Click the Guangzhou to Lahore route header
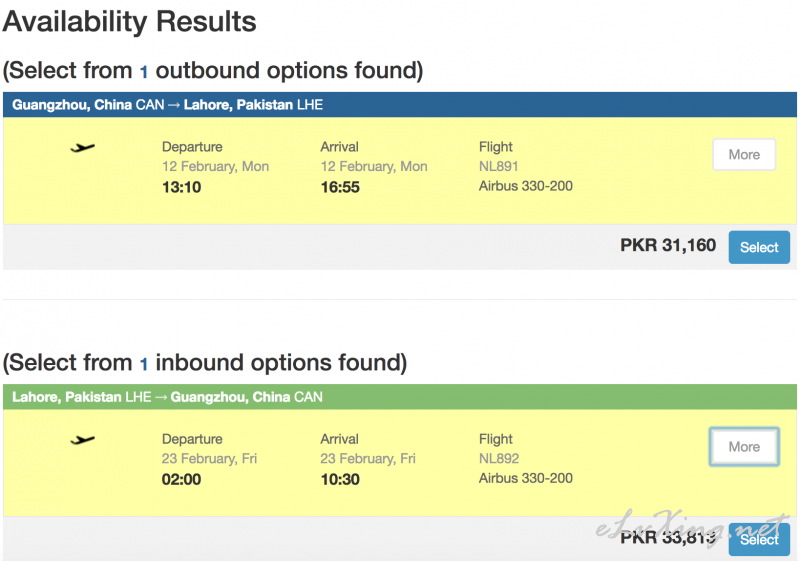Viewport: 800px width, 561px height. point(168,105)
